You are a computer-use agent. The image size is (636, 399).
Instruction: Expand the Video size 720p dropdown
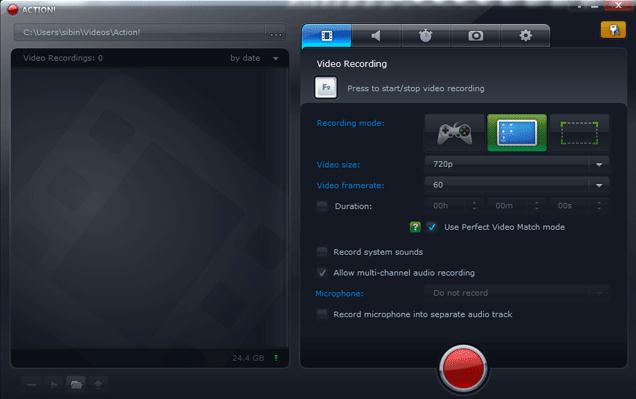click(517, 164)
